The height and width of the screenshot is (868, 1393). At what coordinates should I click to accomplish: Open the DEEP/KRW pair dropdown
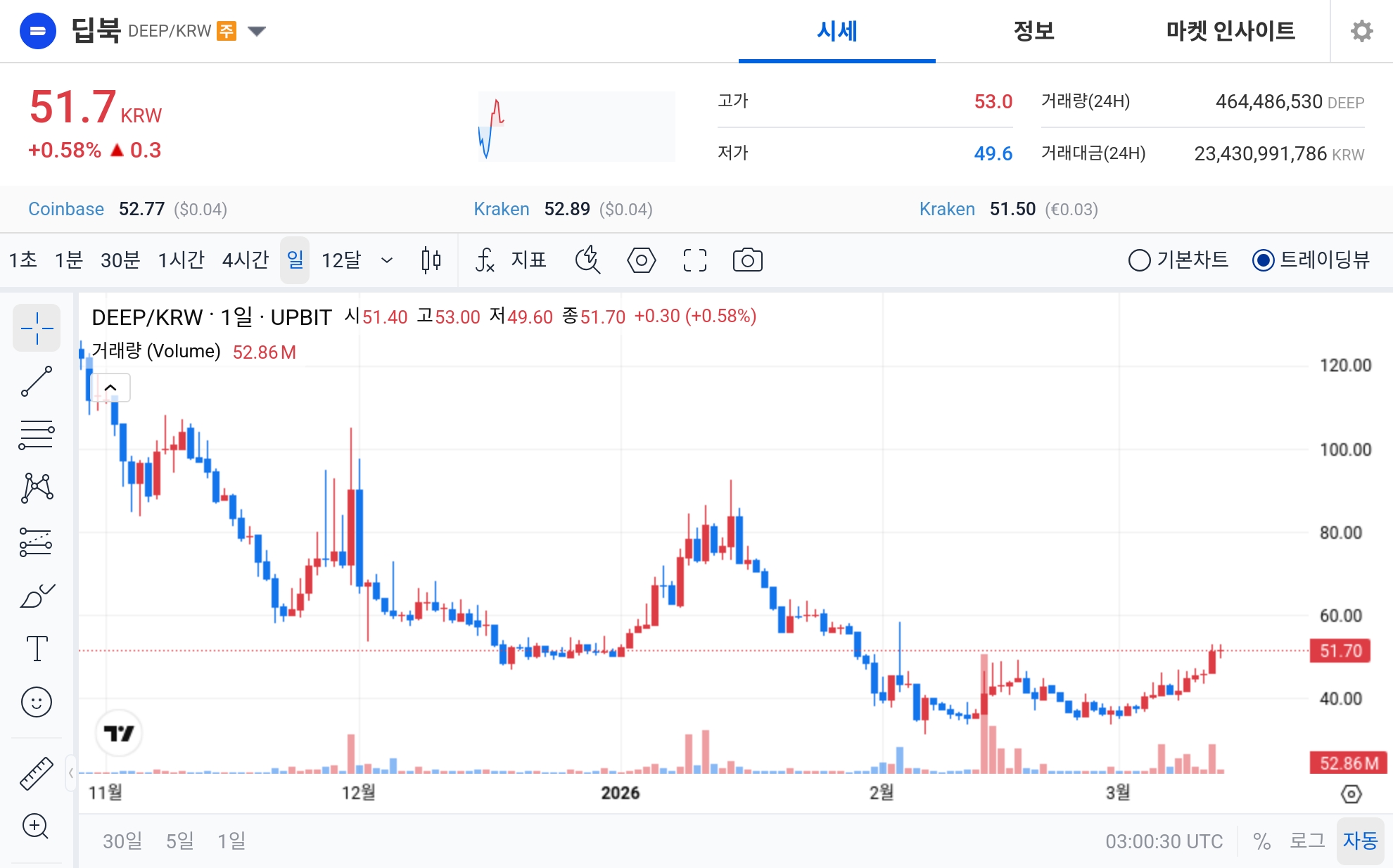pos(257,31)
